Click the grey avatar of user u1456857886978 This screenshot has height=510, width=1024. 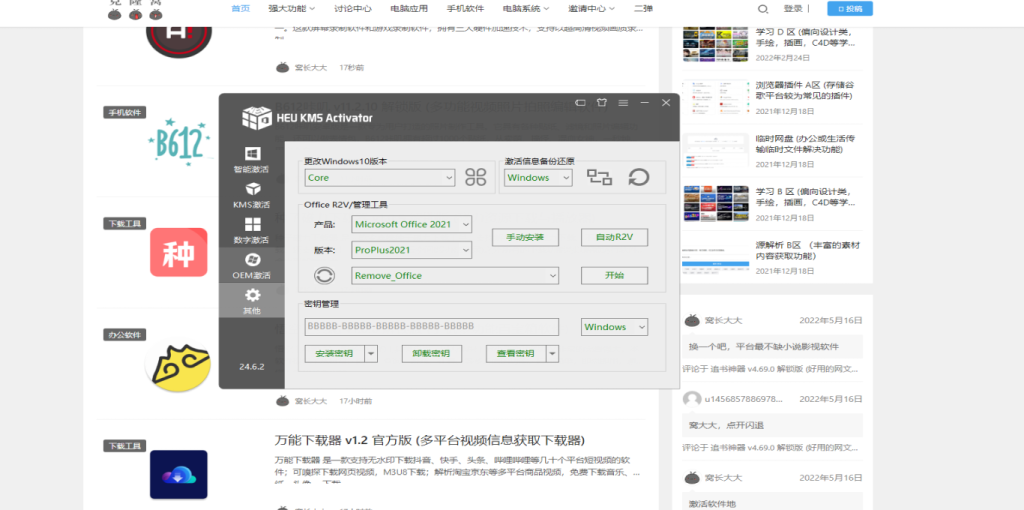(x=692, y=398)
